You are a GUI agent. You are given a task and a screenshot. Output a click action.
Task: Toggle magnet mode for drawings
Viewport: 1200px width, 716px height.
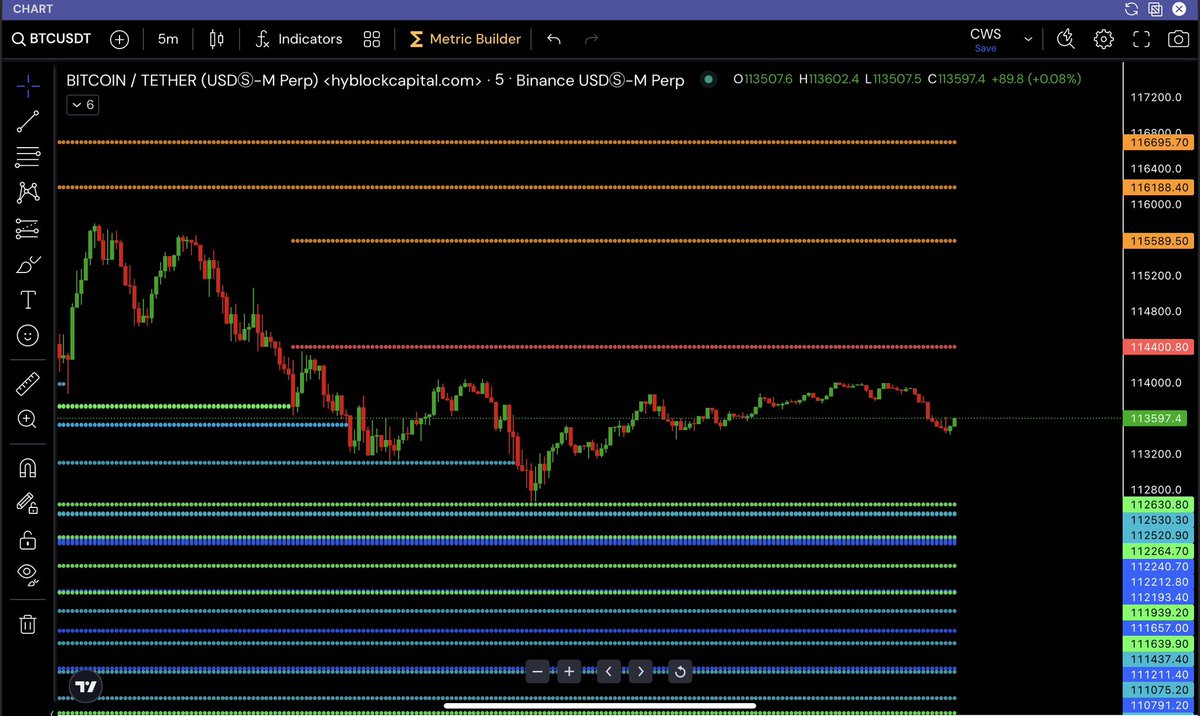point(28,468)
